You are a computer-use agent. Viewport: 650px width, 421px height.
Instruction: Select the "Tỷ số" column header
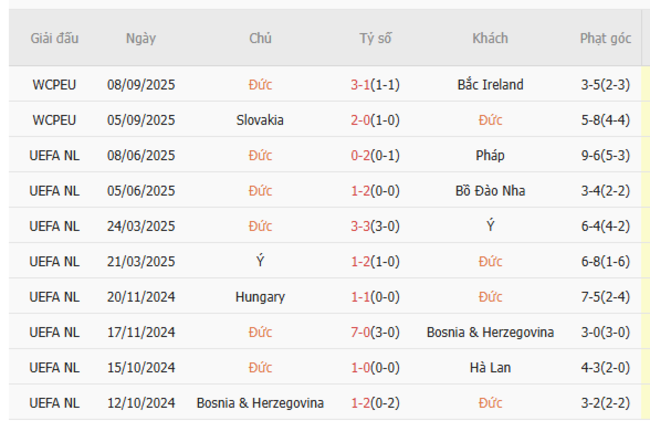[x=375, y=38]
